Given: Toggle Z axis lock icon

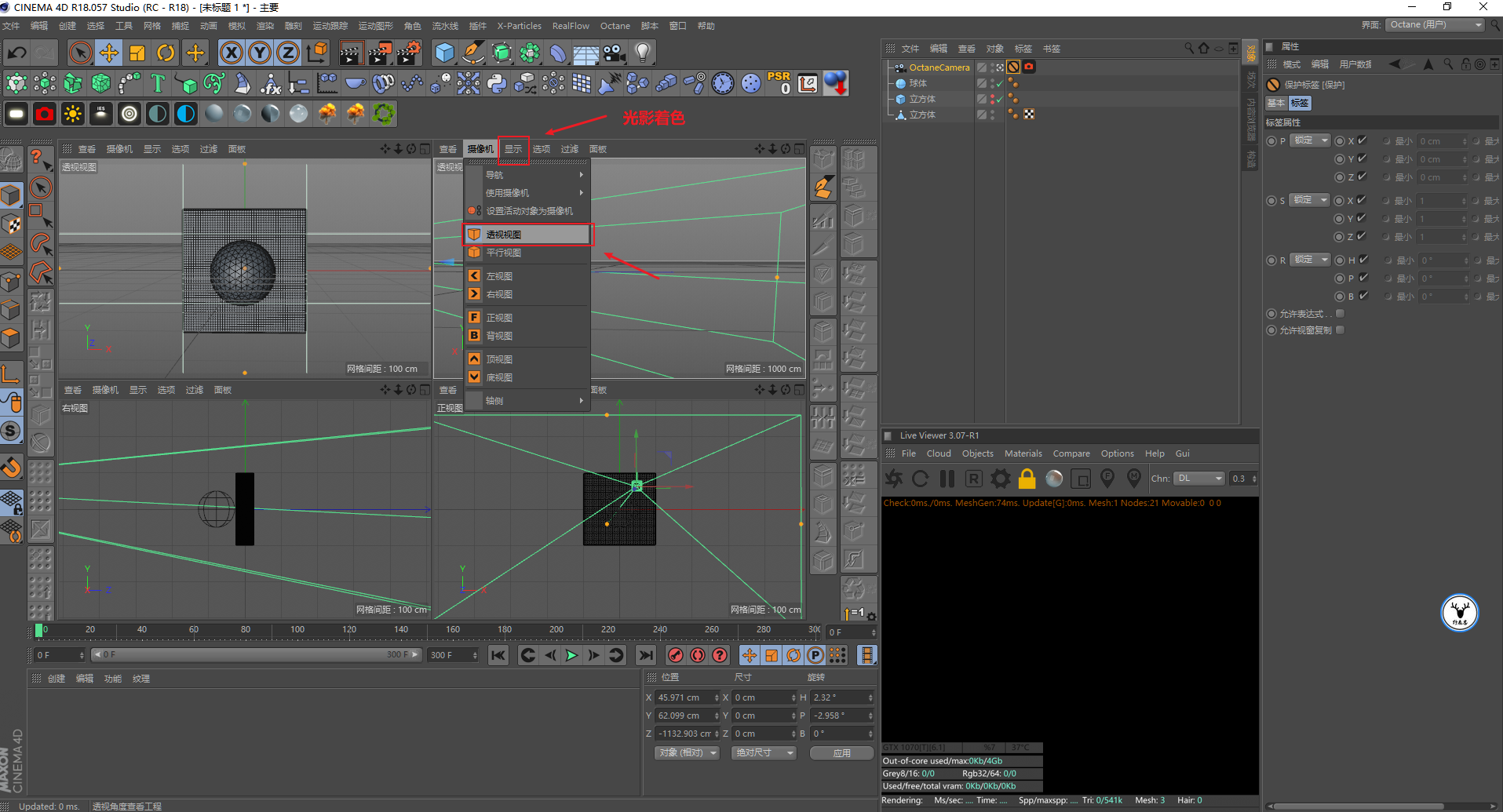Looking at the screenshot, I should (288, 53).
